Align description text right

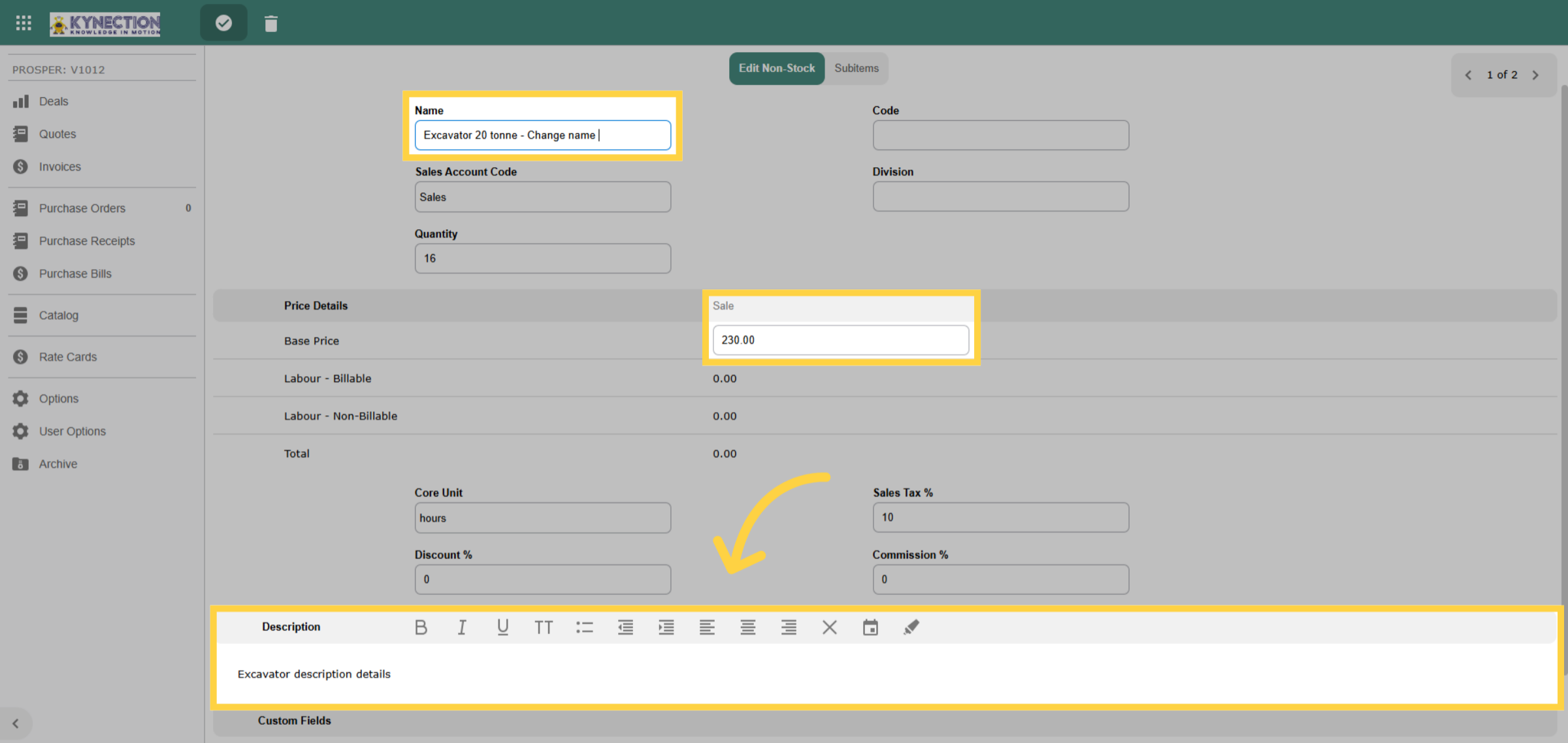coord(789,627)
